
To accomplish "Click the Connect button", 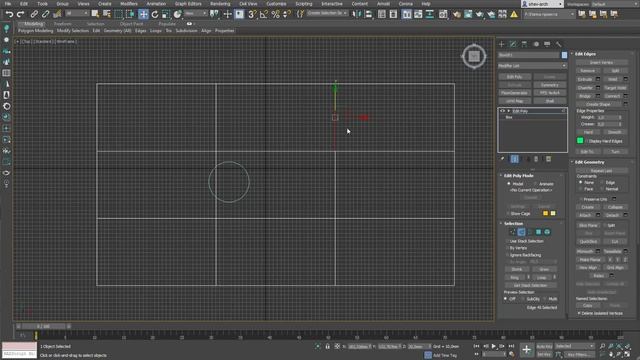I will [612, 96].
